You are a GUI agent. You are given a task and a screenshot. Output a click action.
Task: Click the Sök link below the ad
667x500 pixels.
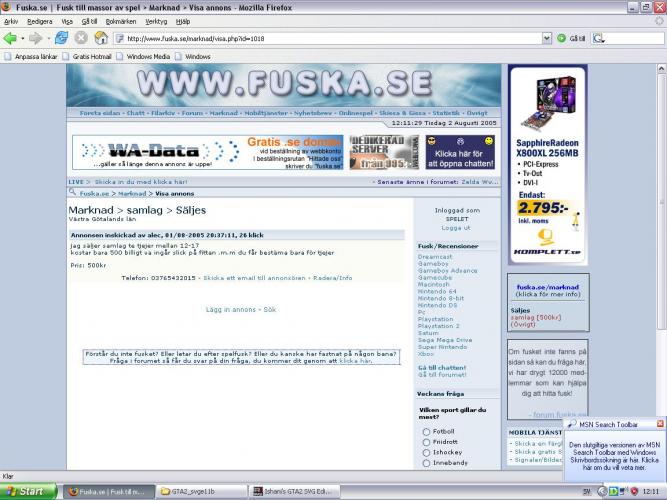click(x=270, y=309)
